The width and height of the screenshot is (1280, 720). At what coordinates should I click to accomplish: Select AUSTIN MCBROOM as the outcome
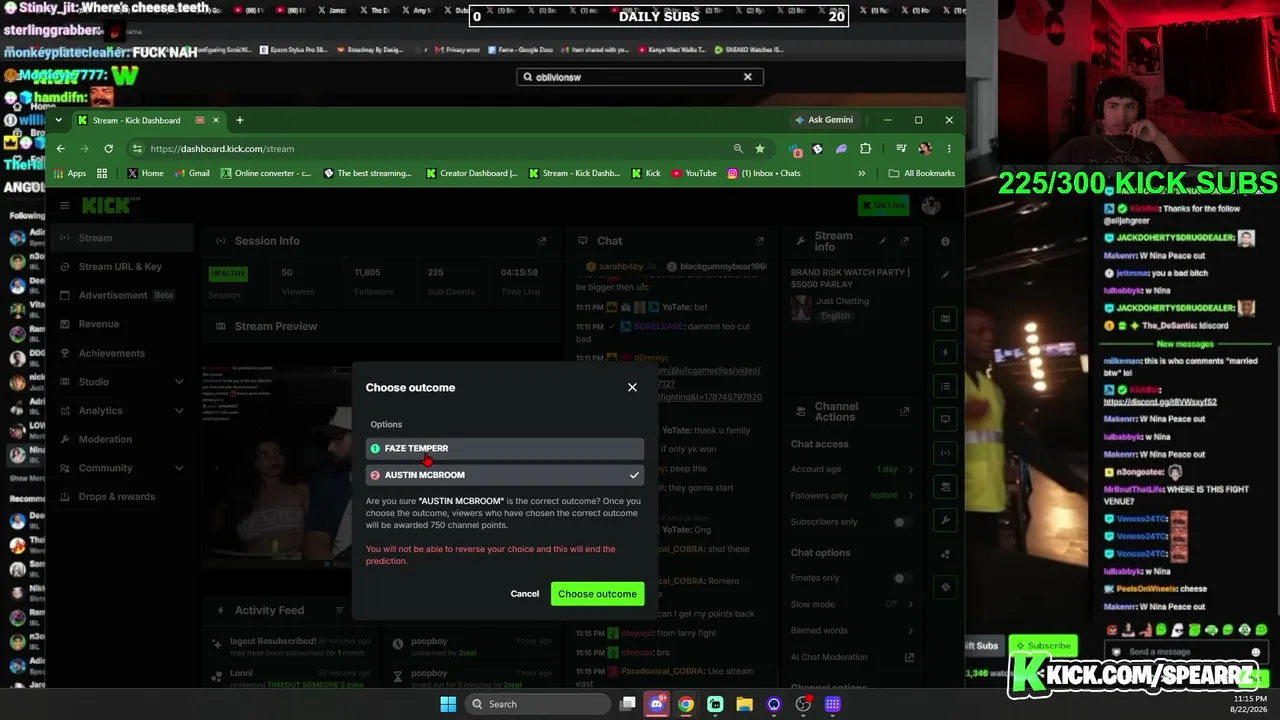[505, 475]
